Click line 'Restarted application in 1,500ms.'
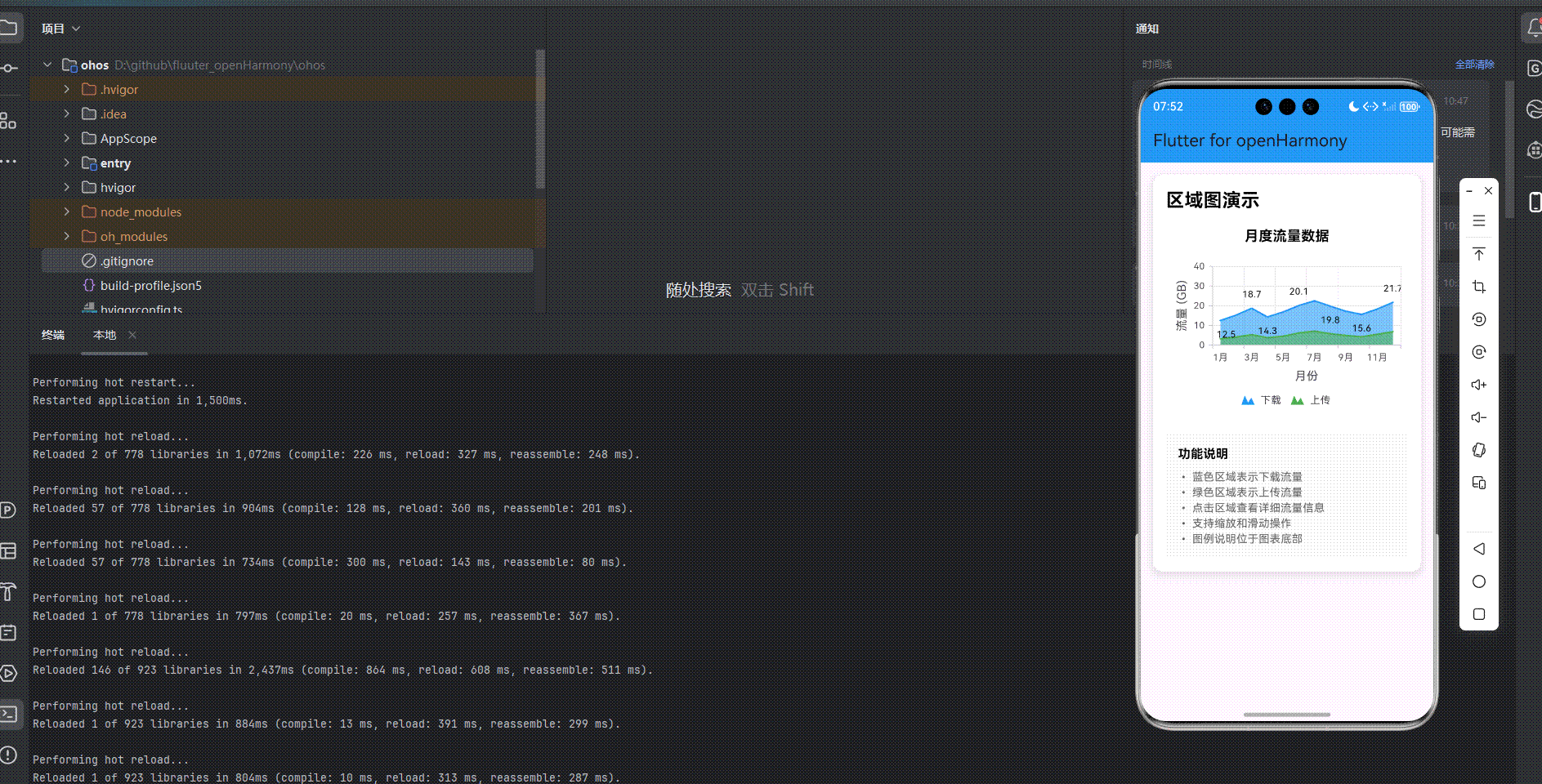 pyautogui.click(x=140, y=400)
